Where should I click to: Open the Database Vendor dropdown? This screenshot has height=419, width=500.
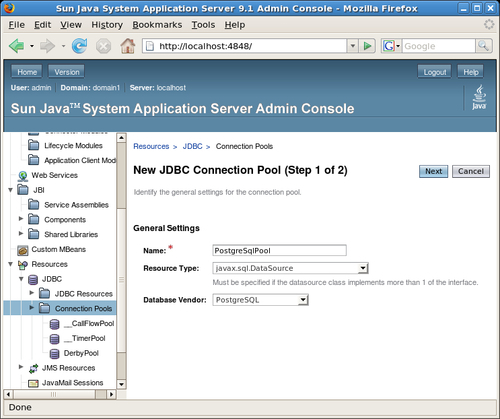click(260, 300)
